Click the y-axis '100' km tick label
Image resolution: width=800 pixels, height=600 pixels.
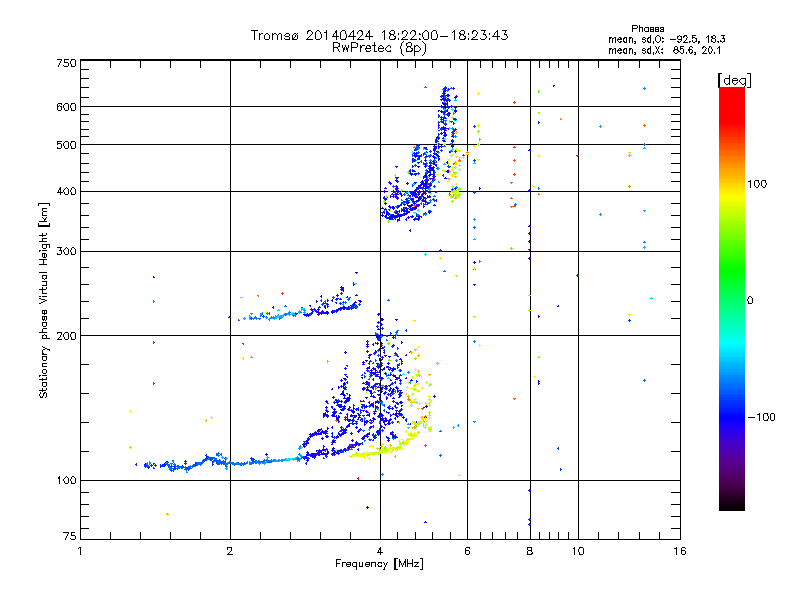[66, 481]
